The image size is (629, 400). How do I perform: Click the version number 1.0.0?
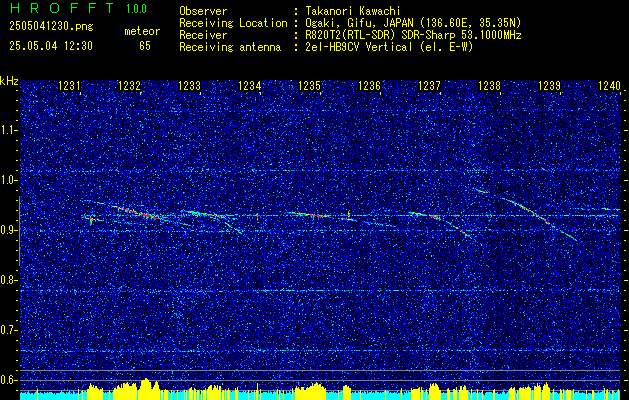click(x=136, y=8)
